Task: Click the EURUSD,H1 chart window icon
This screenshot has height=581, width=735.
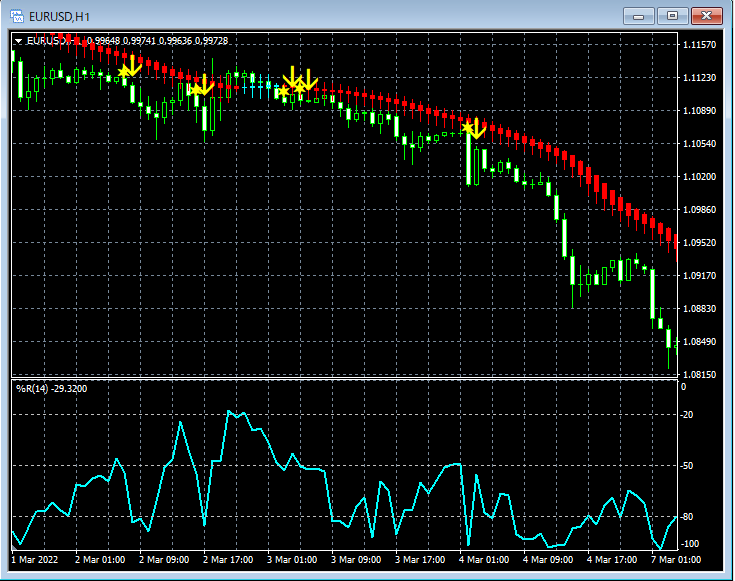Action: point(17,17)
